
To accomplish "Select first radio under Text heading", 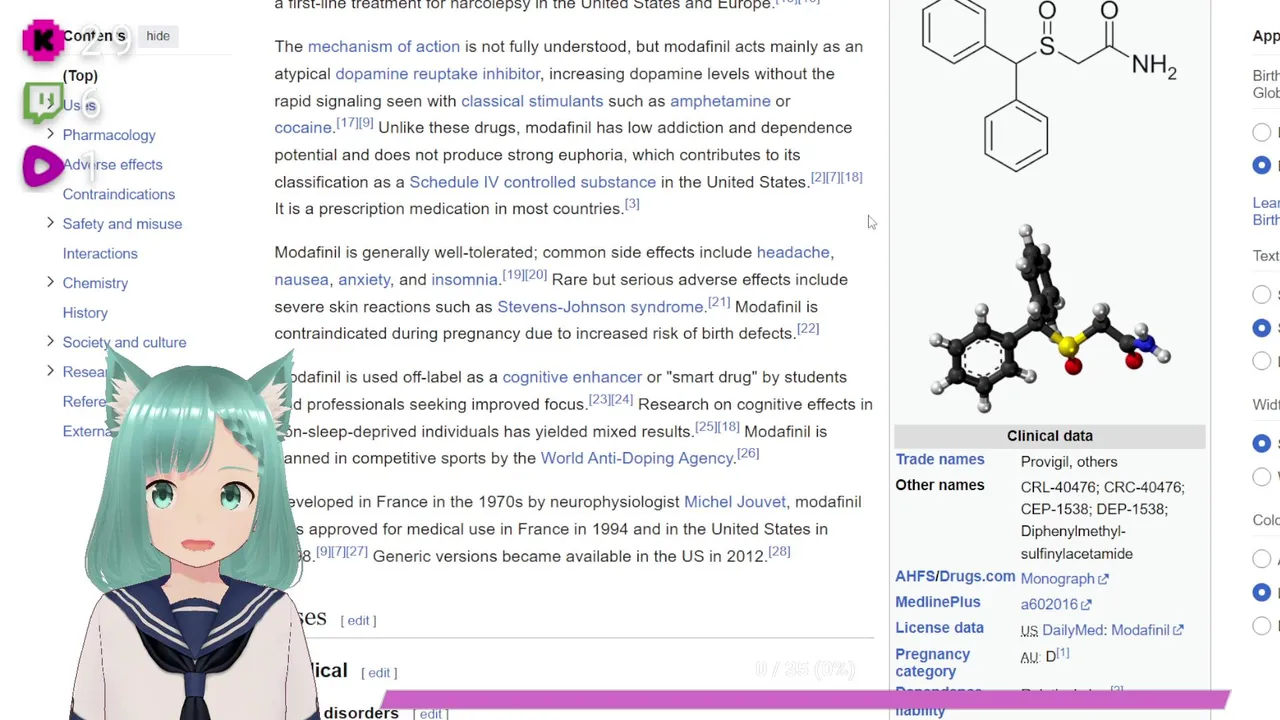I will point(1262,294).
